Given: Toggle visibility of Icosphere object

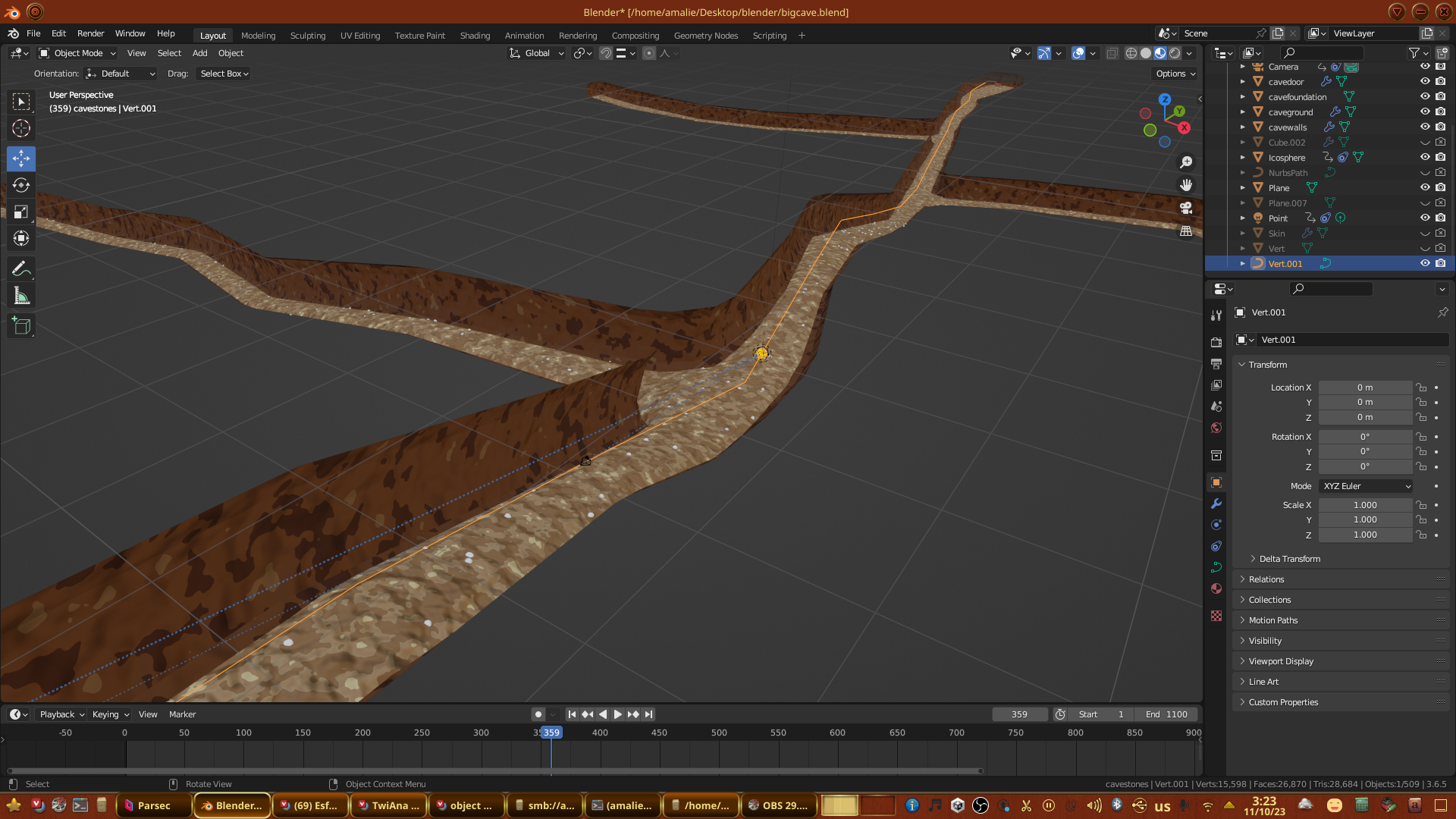Looking at the screenshot, I should pos(1425,157).
